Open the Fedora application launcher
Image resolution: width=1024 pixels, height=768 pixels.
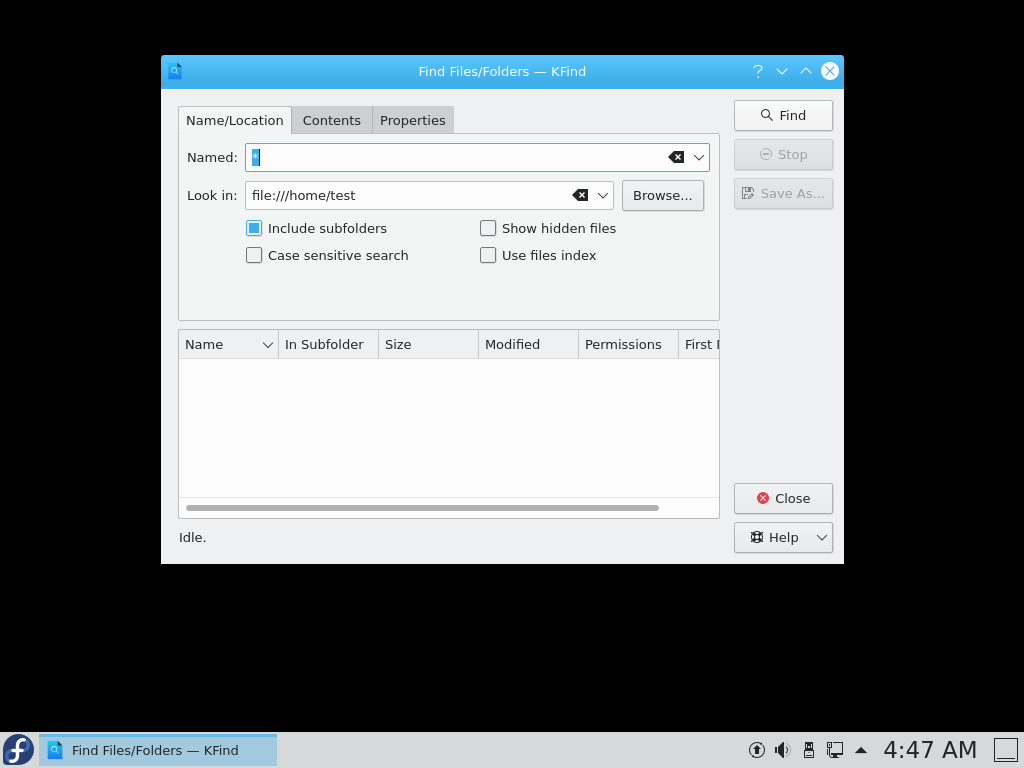click(x=18, y=750)
